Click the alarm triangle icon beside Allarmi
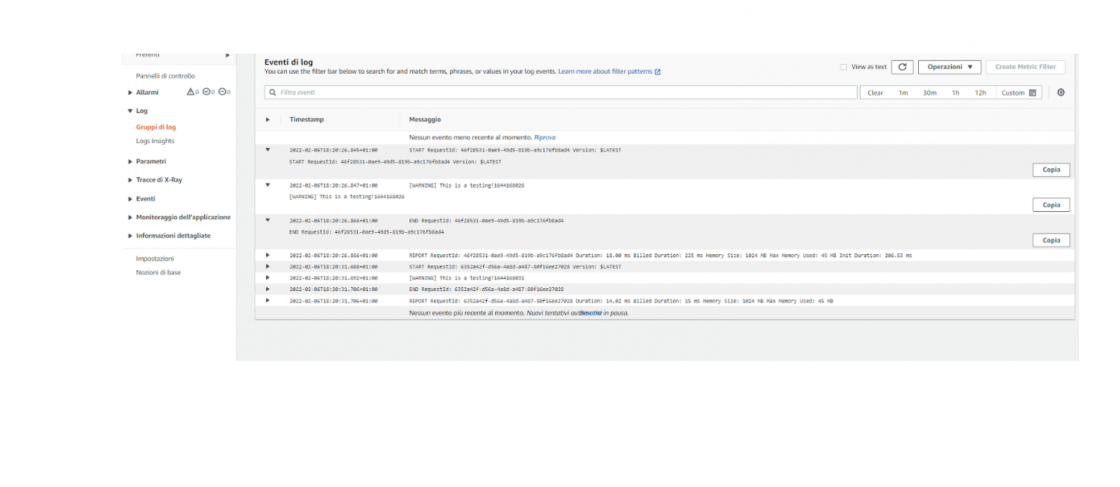Viewport: 1120px width, 487px height. pyautogui.click(x=192, y=92)
